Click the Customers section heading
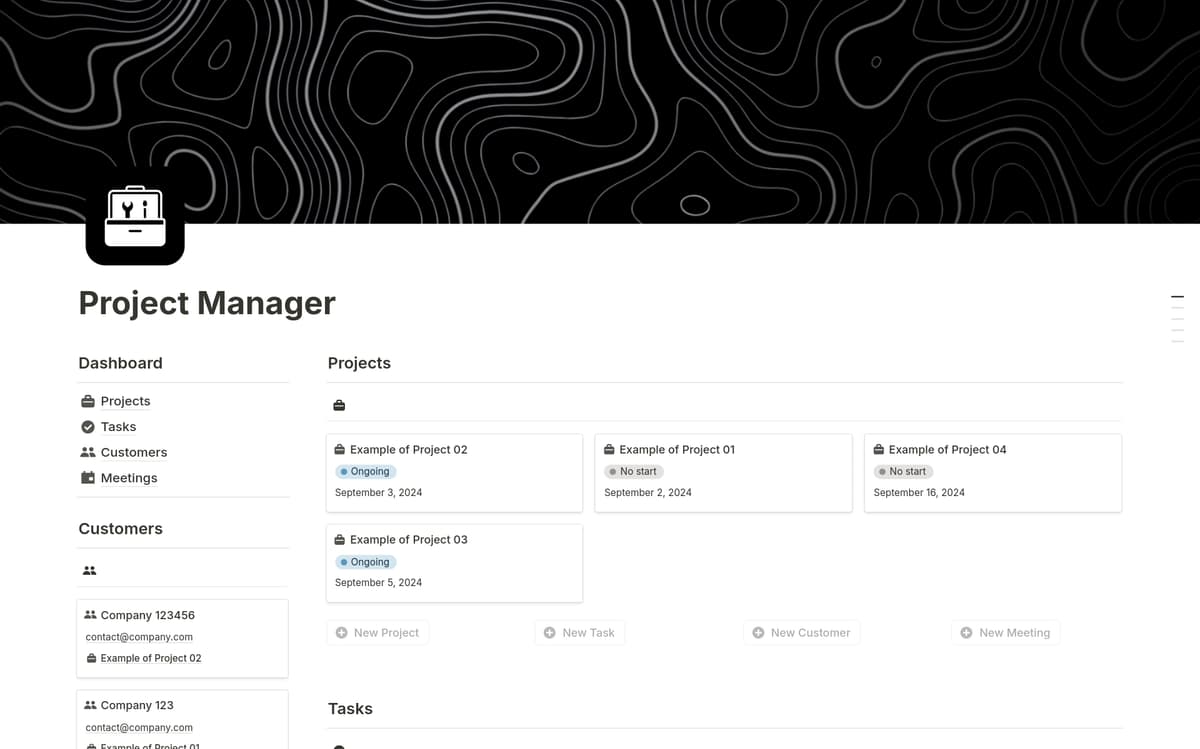The height and width of the screenshot is (749, 1200). 120,529
